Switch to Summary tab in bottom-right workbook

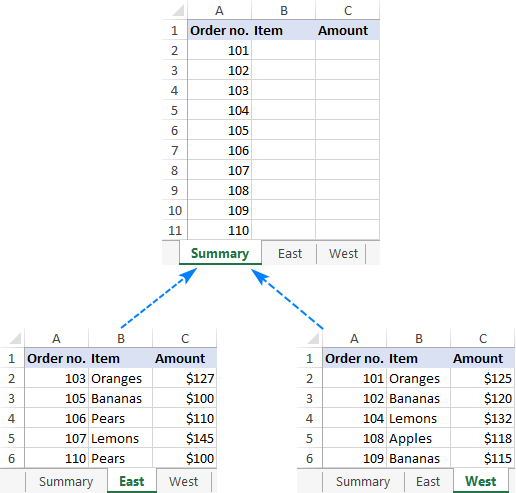point(363,482)
